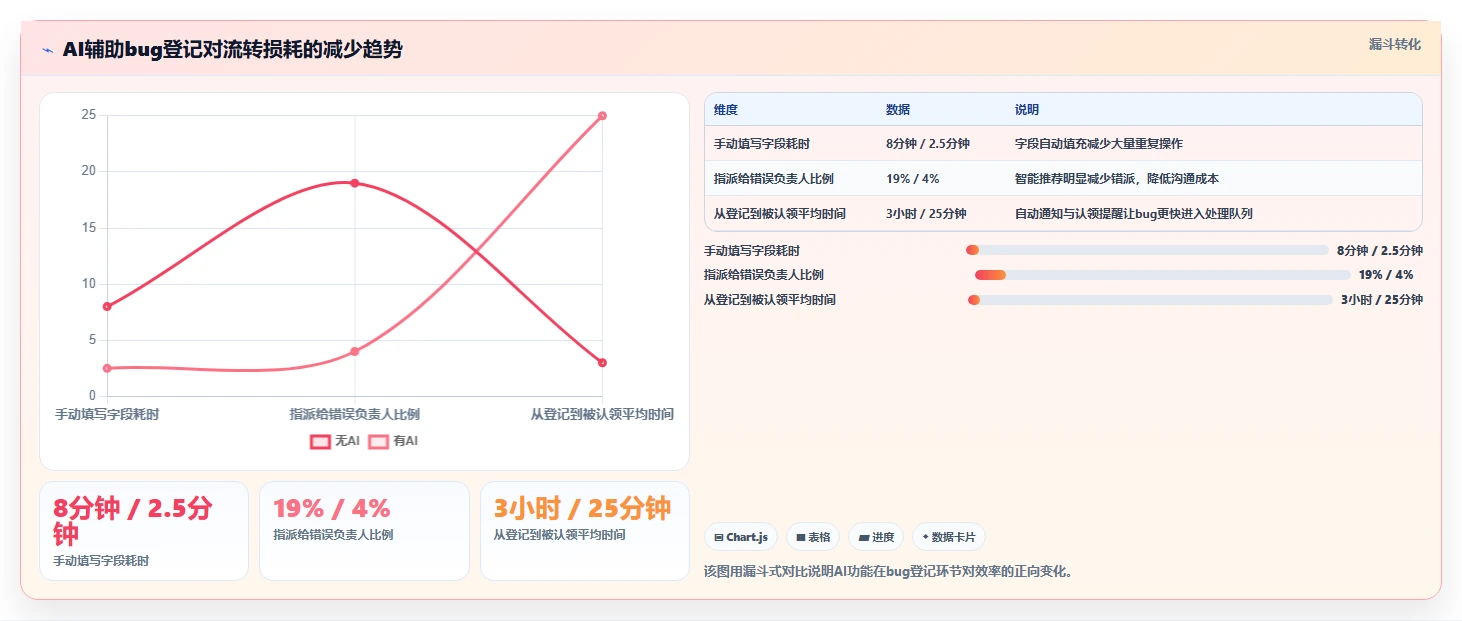
Task: Click table cell 智能推荐明显减少错派，降低沟通成本
Action: (1117, 179)
